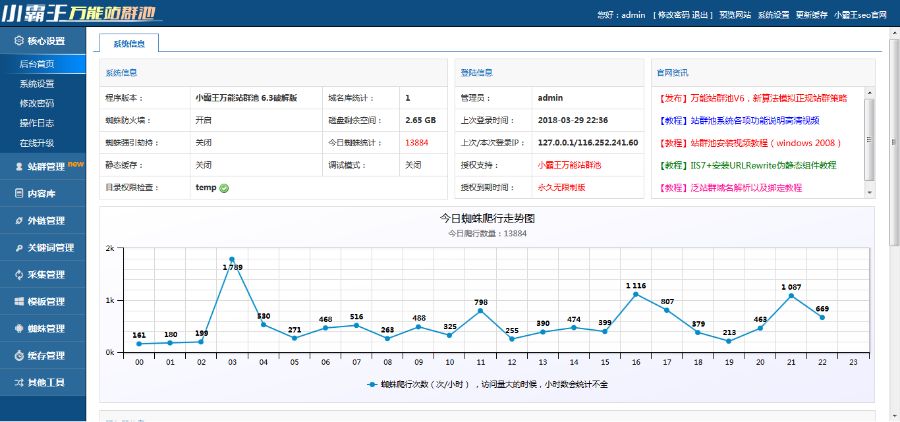
Task: Click the 今日蜘蛛爬行走势图 chart title
Action: point(487,219)
